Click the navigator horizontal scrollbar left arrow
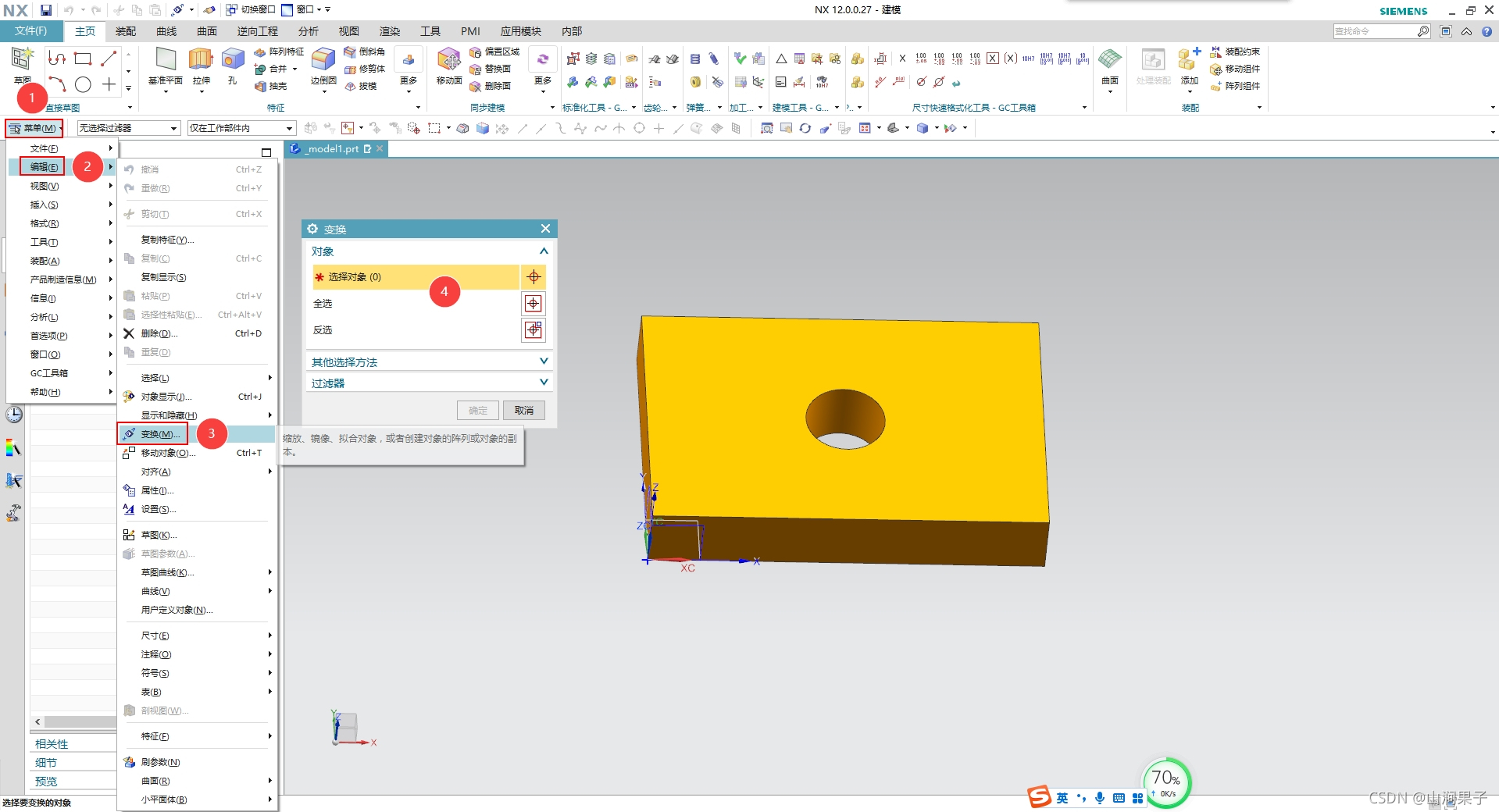The height and width of the screenshot is (812, 1499). point(37,722)
